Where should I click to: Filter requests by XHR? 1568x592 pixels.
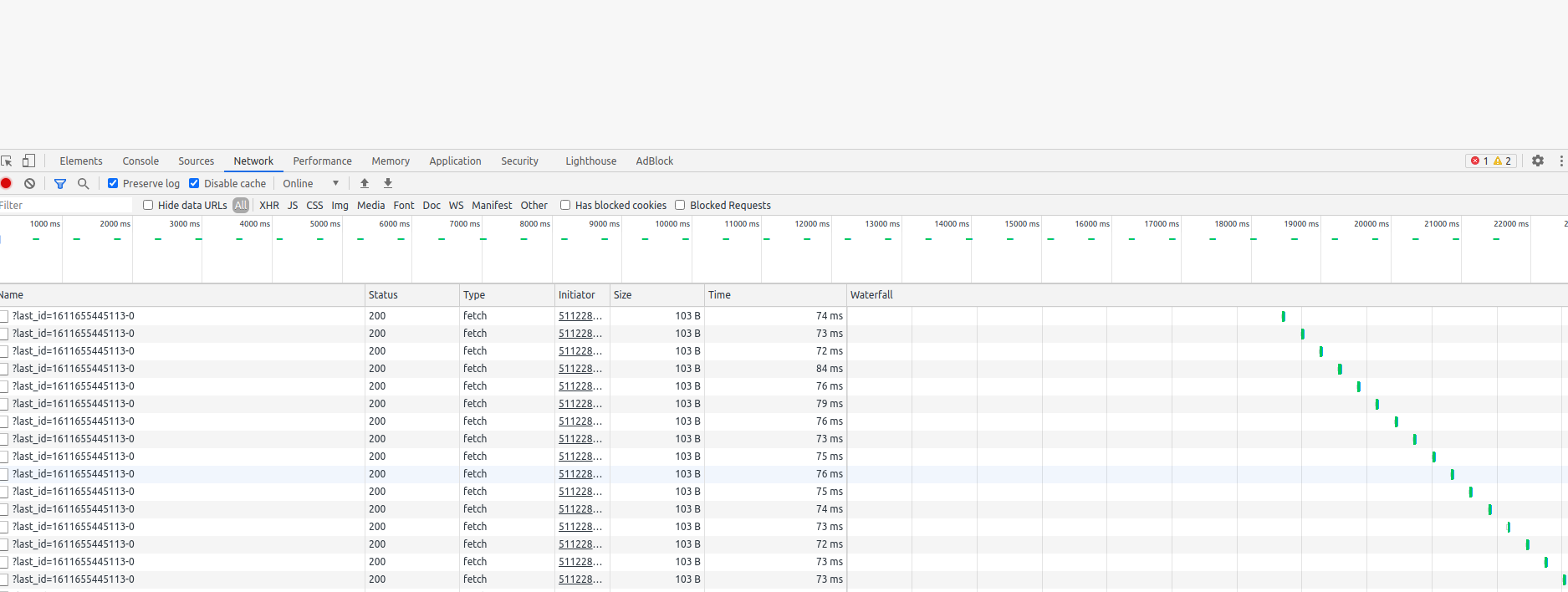coord(269,205)
